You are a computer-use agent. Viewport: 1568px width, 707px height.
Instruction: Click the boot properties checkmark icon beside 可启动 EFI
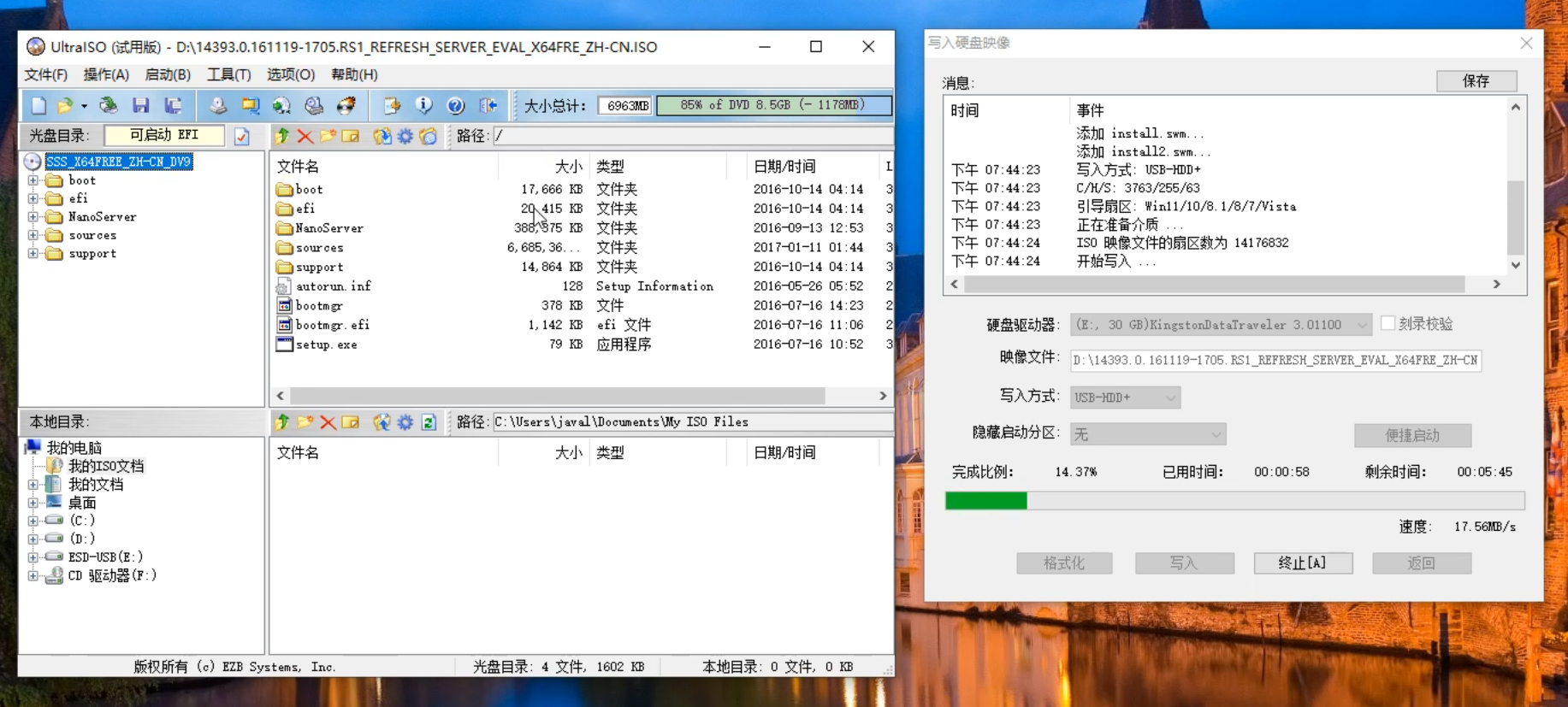coord(242,136)
